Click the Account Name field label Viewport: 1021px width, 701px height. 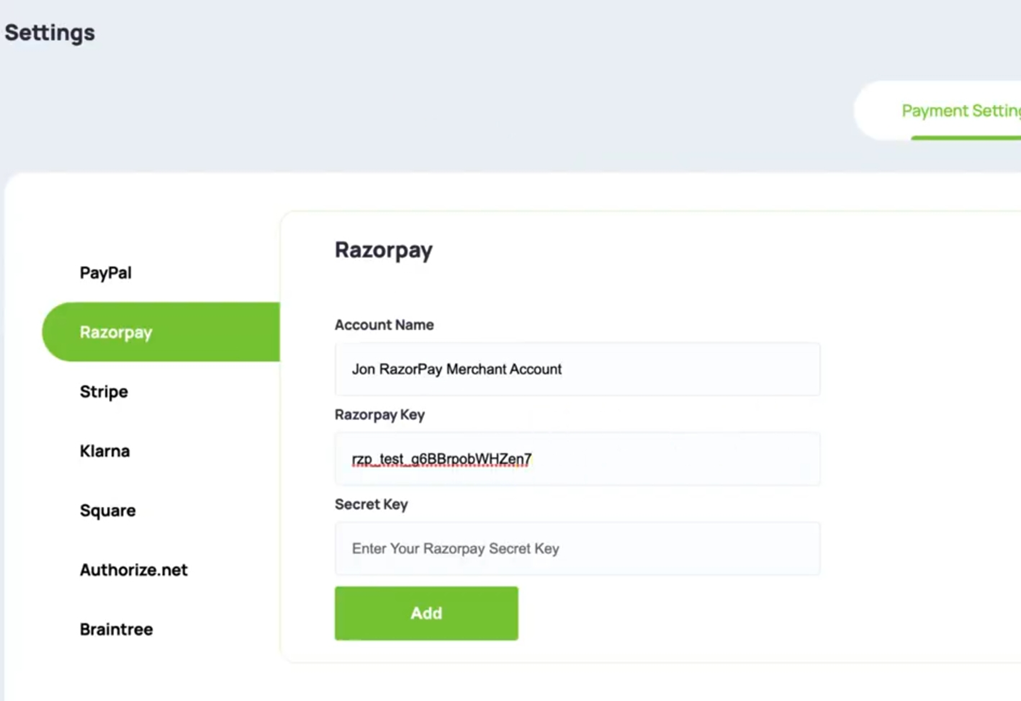(384, 325)
